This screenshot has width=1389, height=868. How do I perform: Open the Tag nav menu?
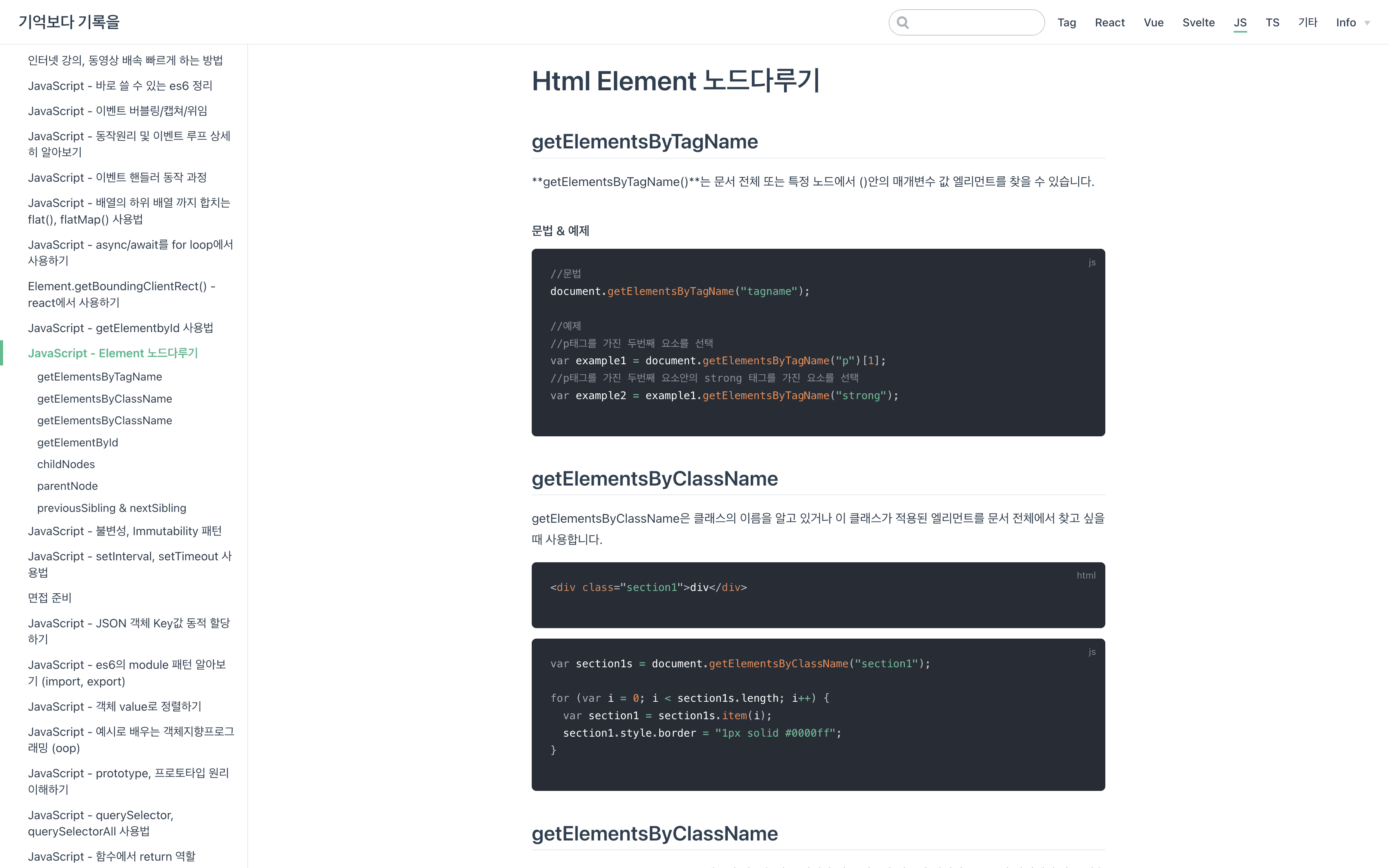(1067, 22)
